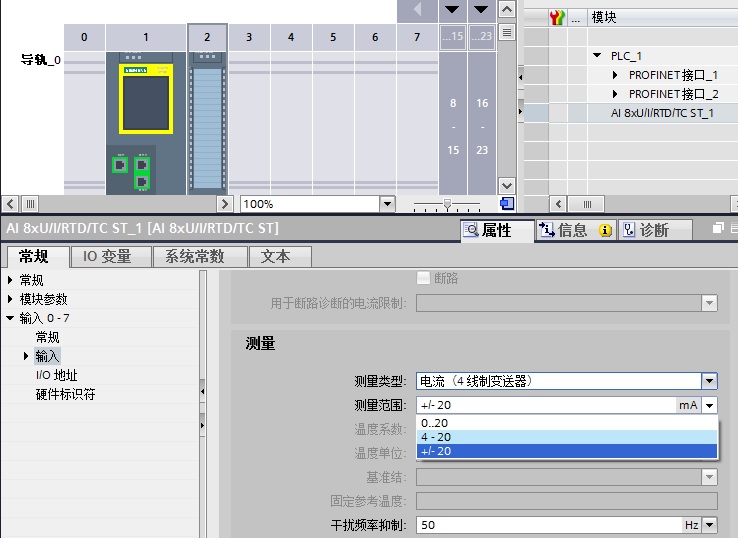The image size is (738, 538).
Task: Click the slot 0 column header
Action: pos(84,37)
